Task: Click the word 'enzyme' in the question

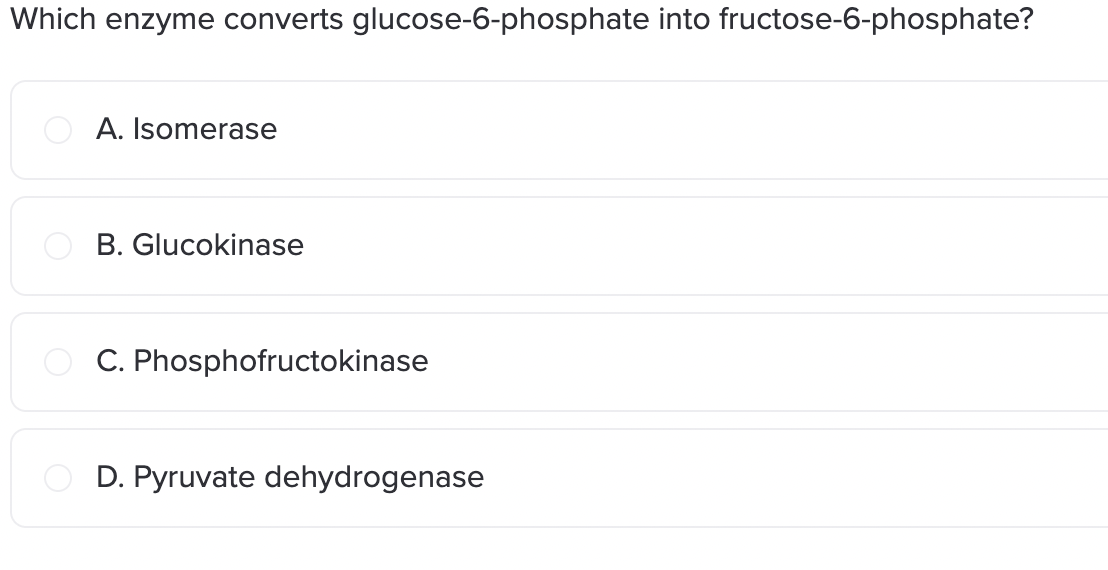Action: click(160, 21)
